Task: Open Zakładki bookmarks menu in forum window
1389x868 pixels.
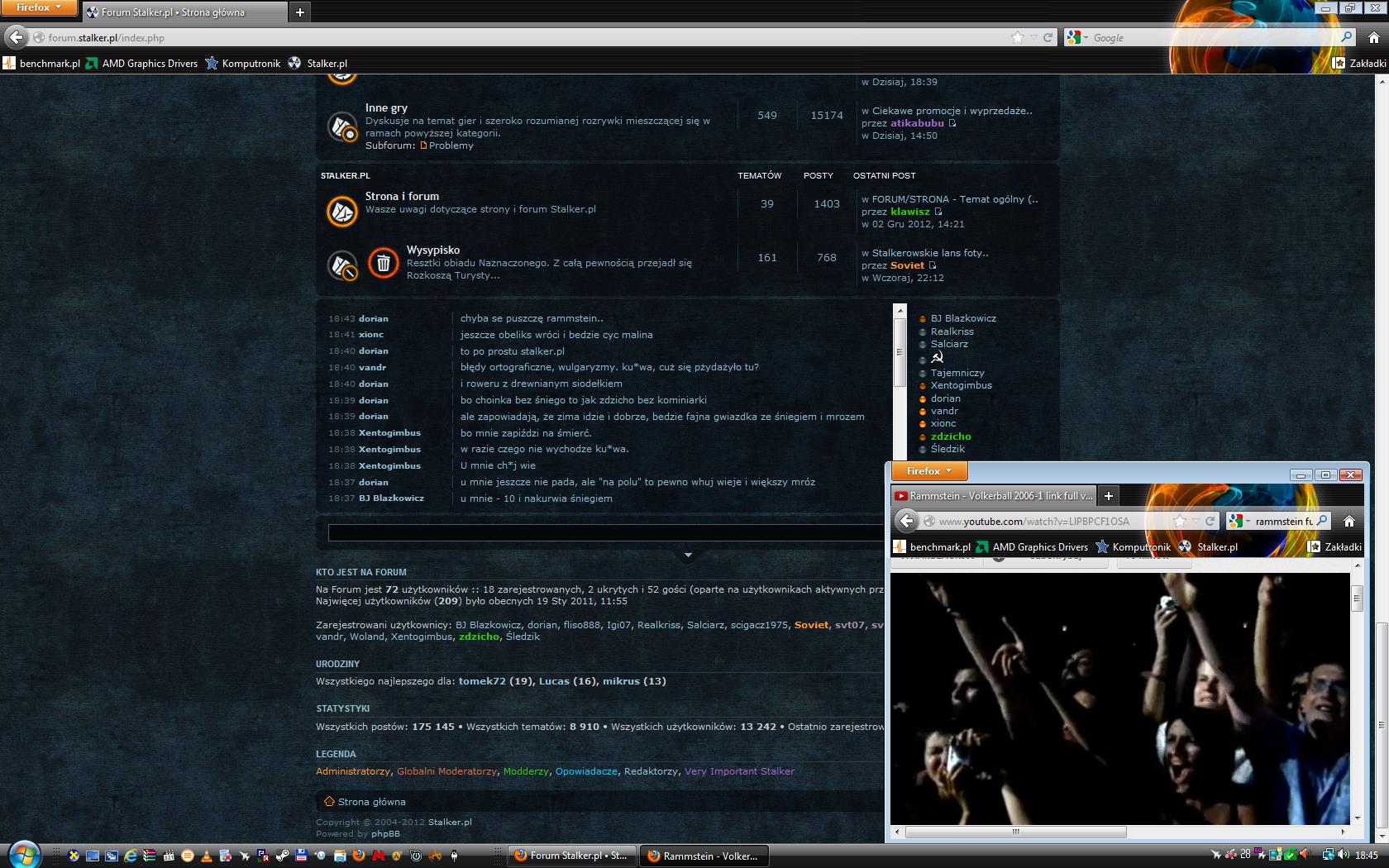Action: point(1360,63)
